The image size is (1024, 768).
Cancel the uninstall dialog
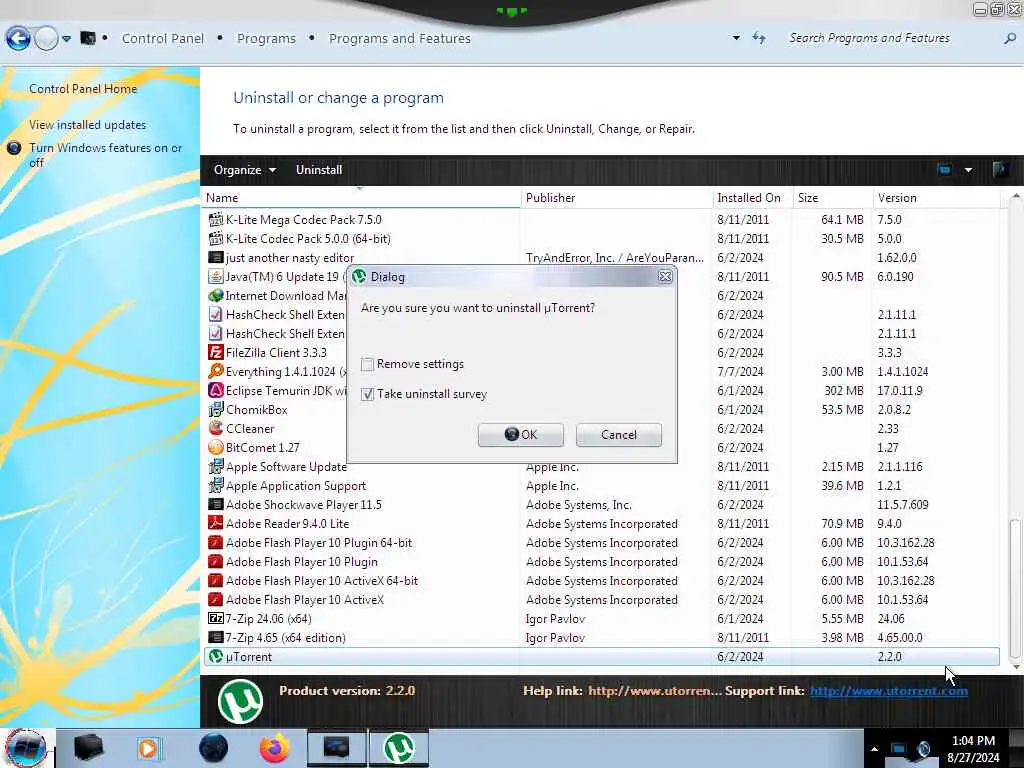tap(618, 435)
